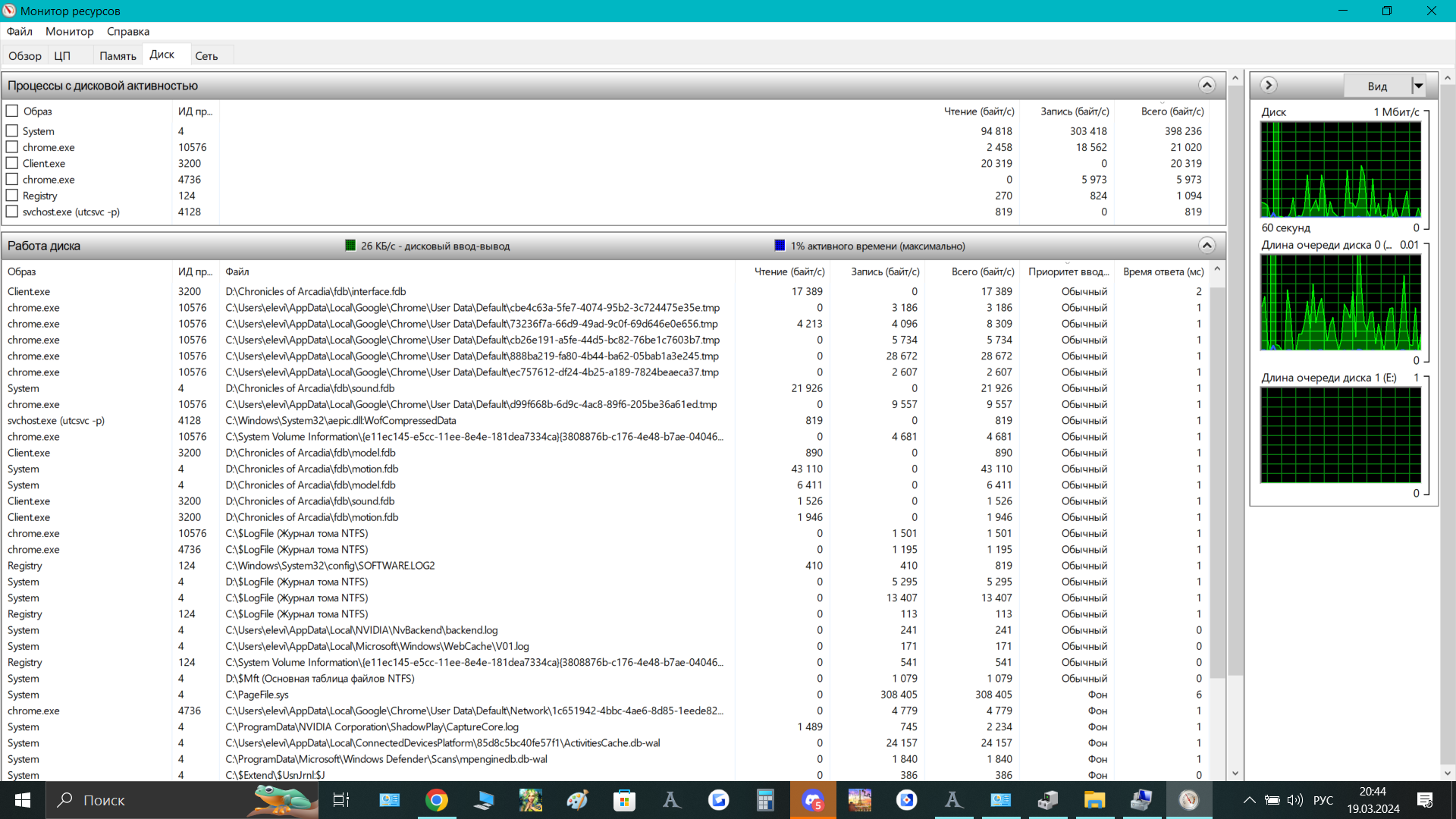Open Google Chrome from the taskbar
This screenshot has width=1456, height=819.
pos(437,800)
